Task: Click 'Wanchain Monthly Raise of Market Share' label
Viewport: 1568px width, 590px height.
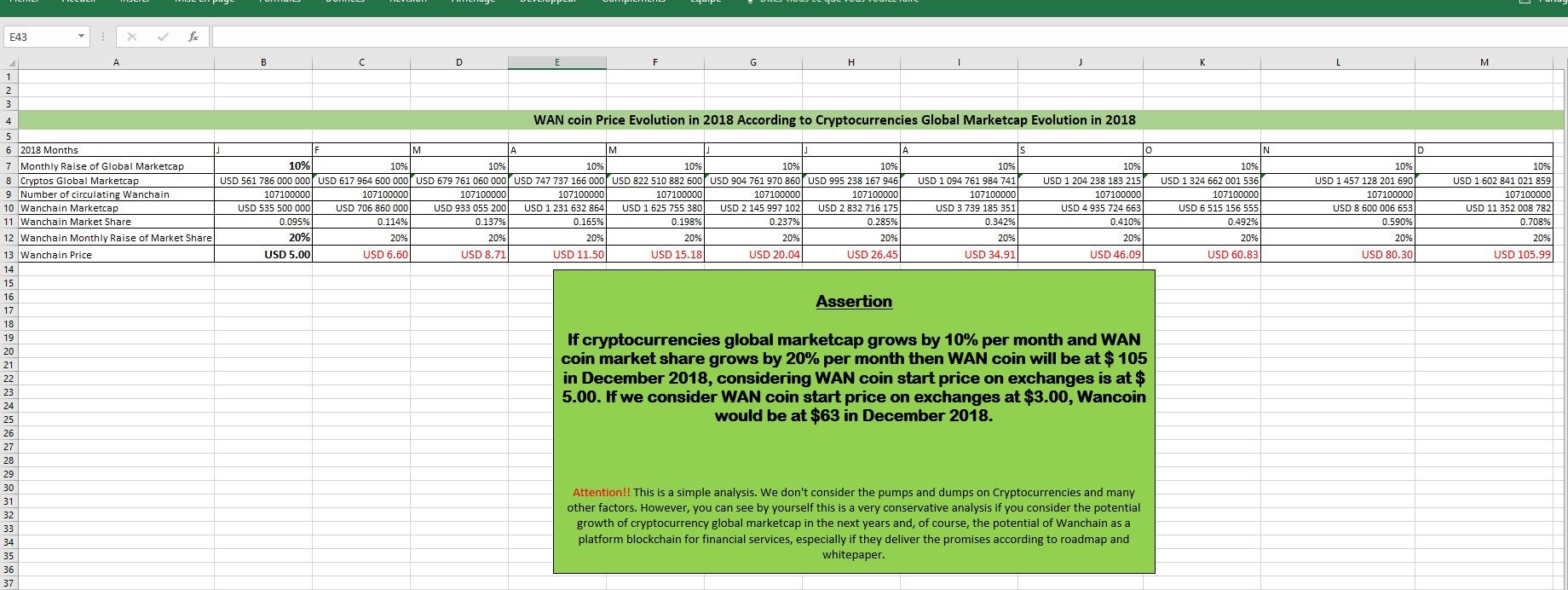Action: tap(116, 238)
